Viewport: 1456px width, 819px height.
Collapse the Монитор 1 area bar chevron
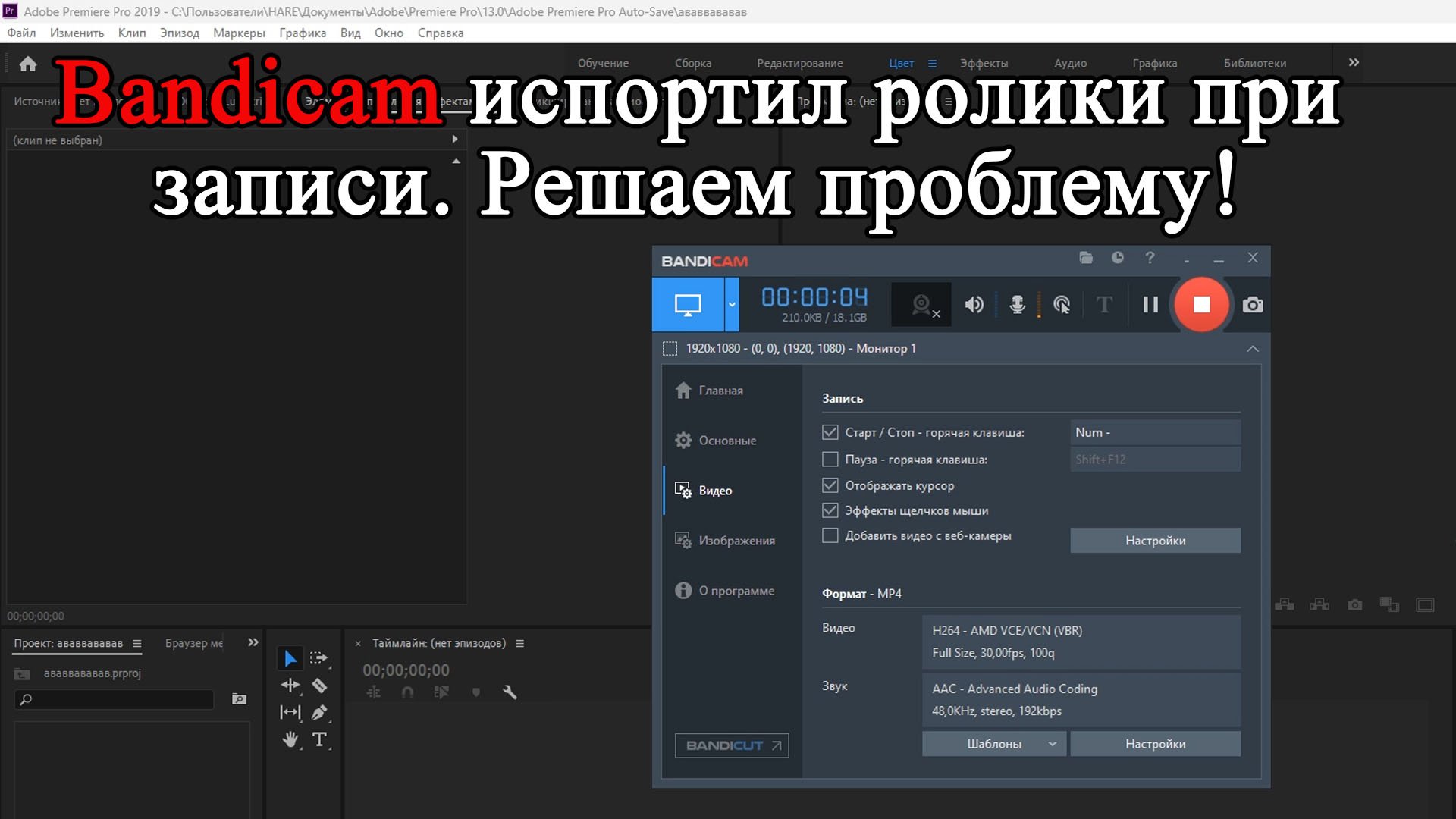(x=1253, y=349)
